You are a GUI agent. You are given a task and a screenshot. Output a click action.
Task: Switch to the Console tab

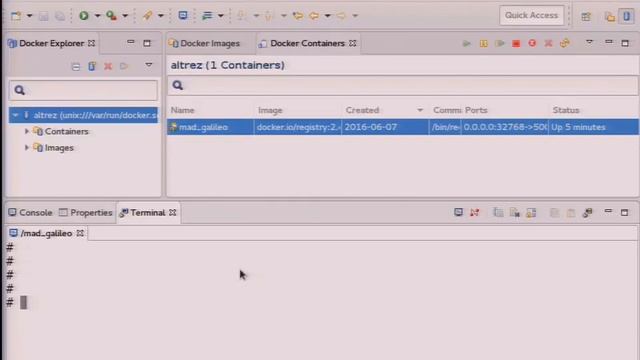tap(31, 213)
